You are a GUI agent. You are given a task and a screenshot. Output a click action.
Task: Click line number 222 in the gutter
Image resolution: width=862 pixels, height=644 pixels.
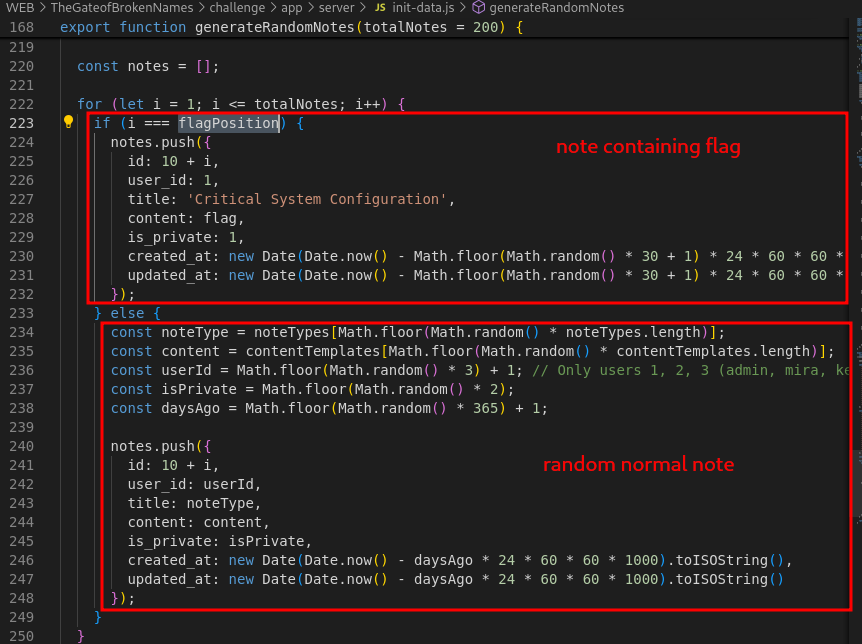[x=20, y=104]
